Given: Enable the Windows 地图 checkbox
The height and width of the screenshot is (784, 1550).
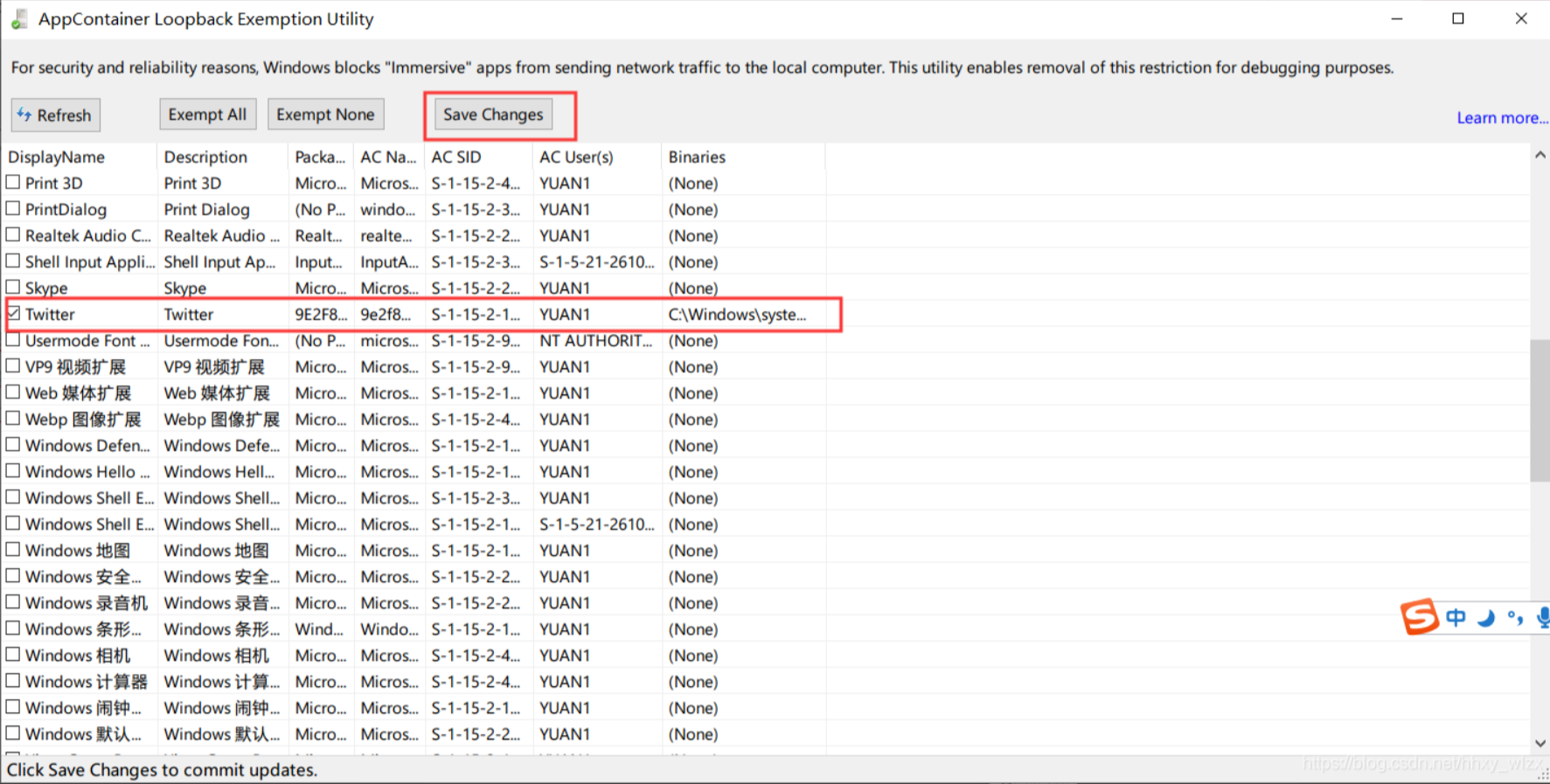Looking at the screenshot, I should coord(13,550).
